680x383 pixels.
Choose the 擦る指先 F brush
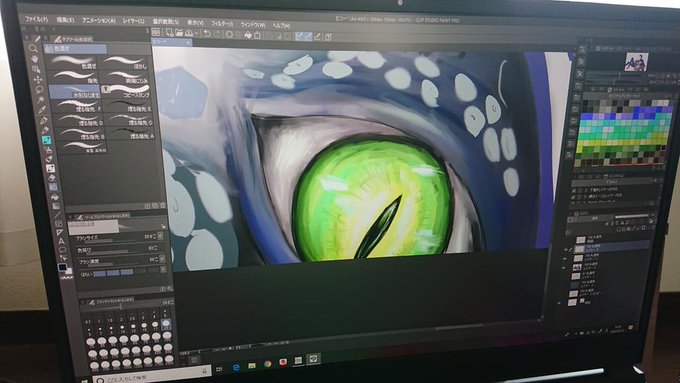point(77,105)
